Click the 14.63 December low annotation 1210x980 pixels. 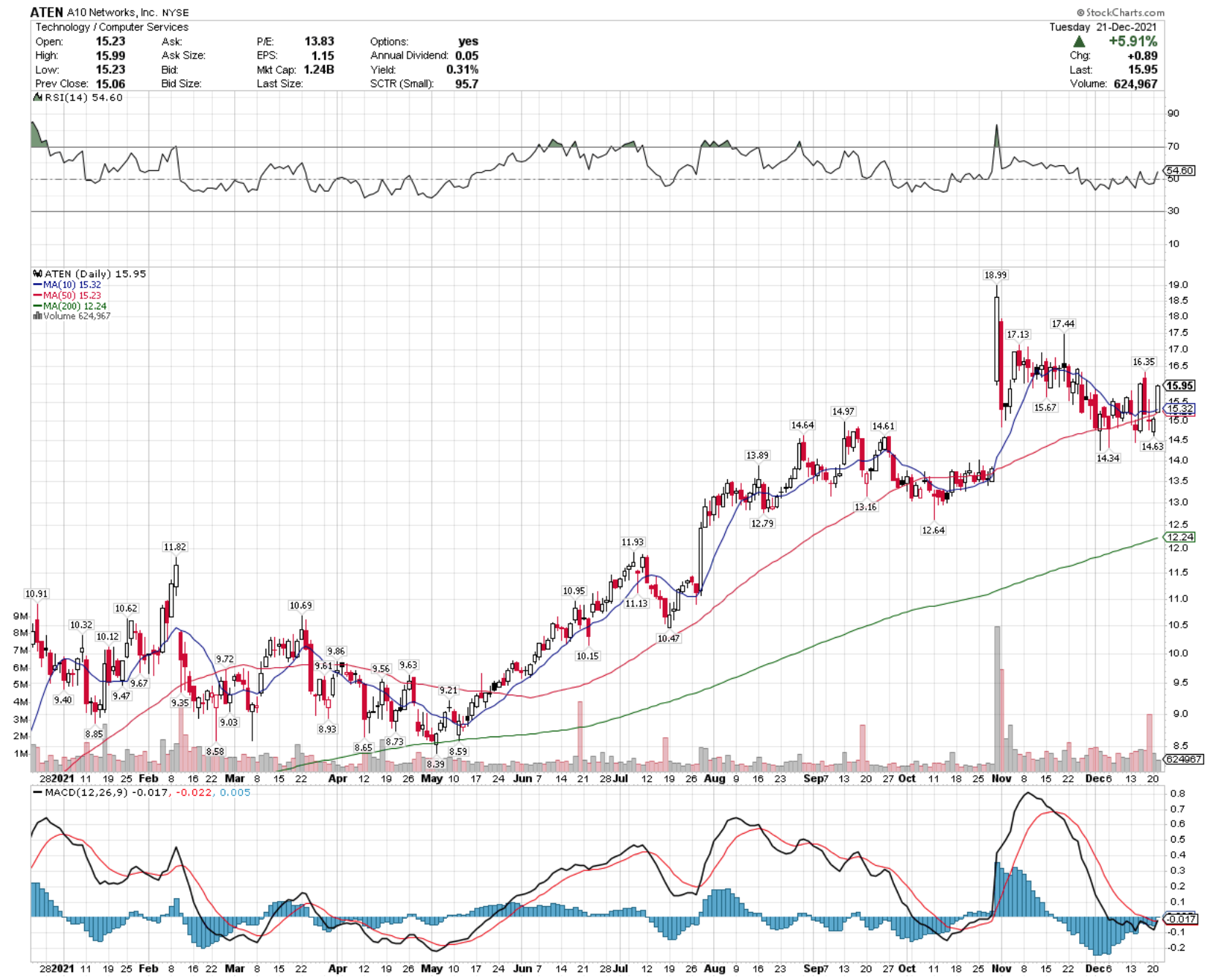tap(1152, 446)
